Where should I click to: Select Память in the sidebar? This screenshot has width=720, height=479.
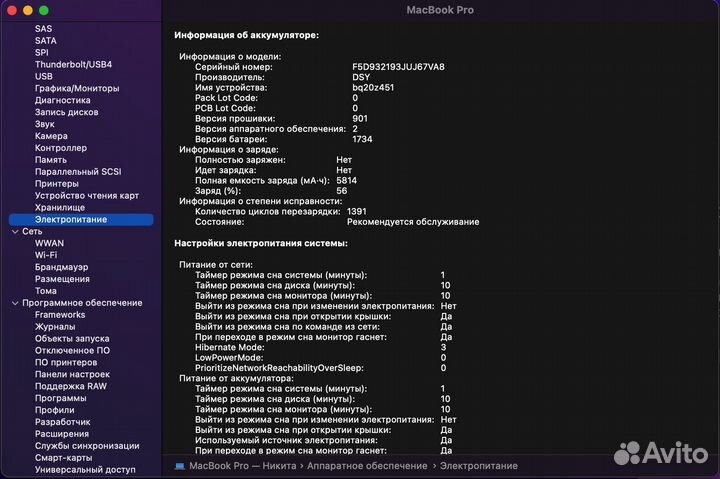51,160
